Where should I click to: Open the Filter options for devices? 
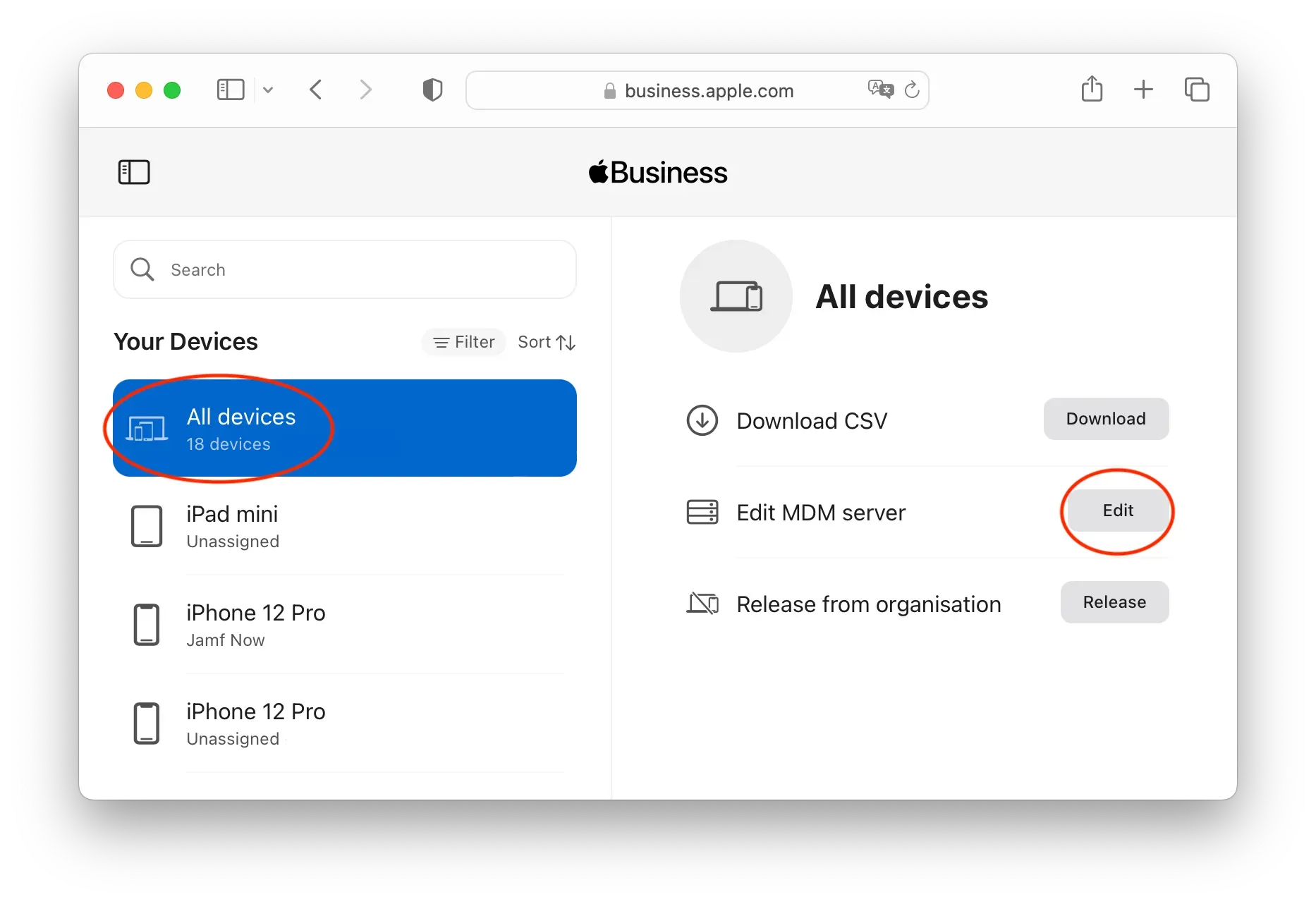tap(463, 342)
